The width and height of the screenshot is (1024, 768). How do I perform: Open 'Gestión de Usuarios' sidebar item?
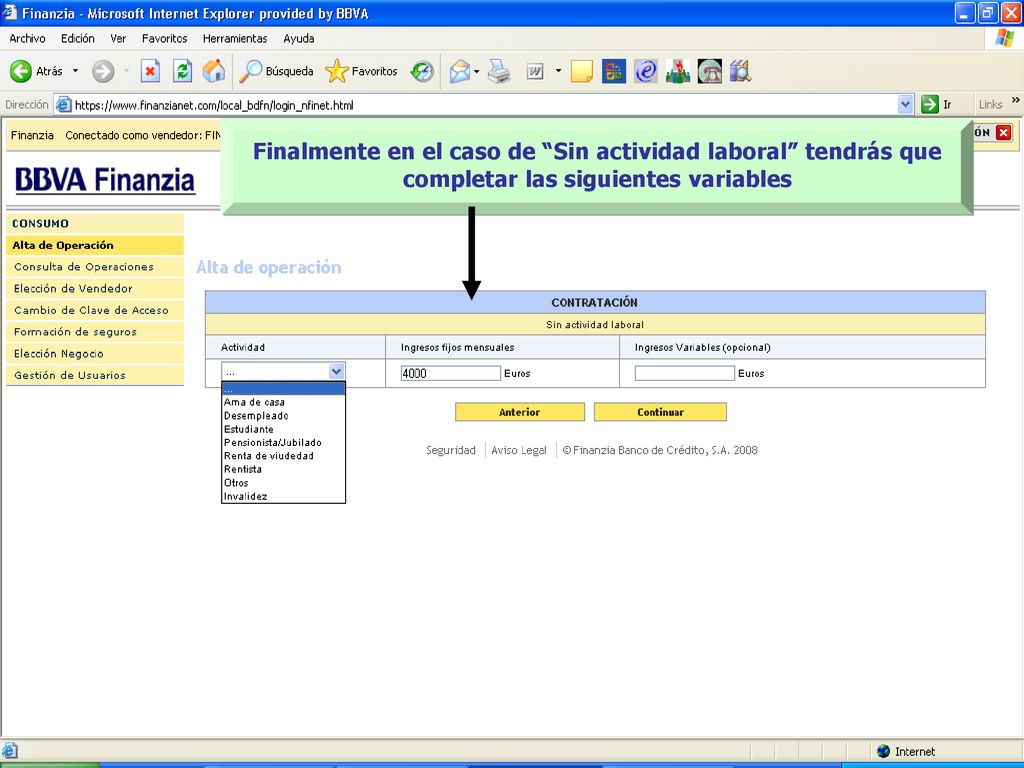click(95, 375)
